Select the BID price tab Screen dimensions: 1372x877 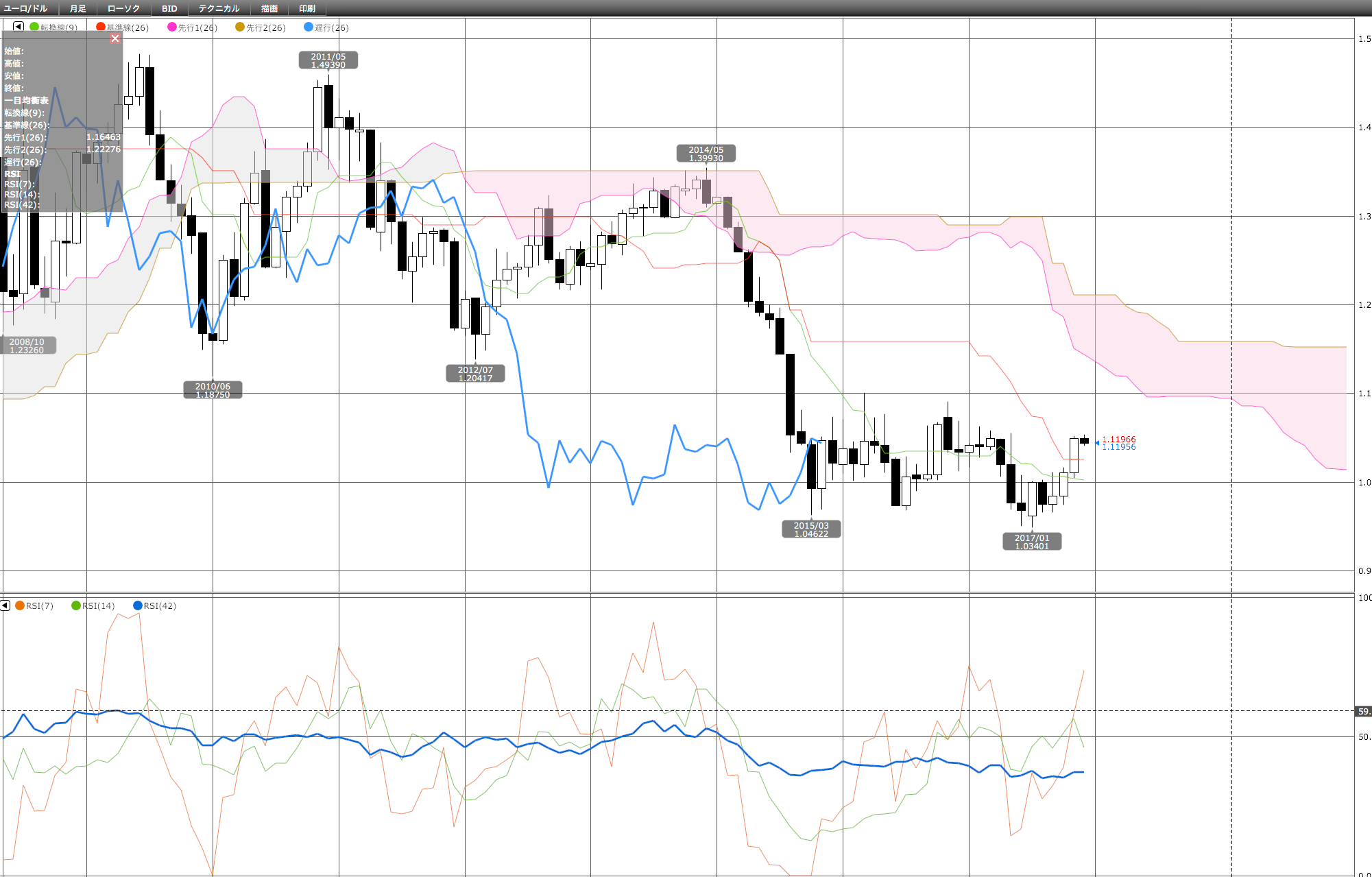pyautogui.click(x=169, y=8)
